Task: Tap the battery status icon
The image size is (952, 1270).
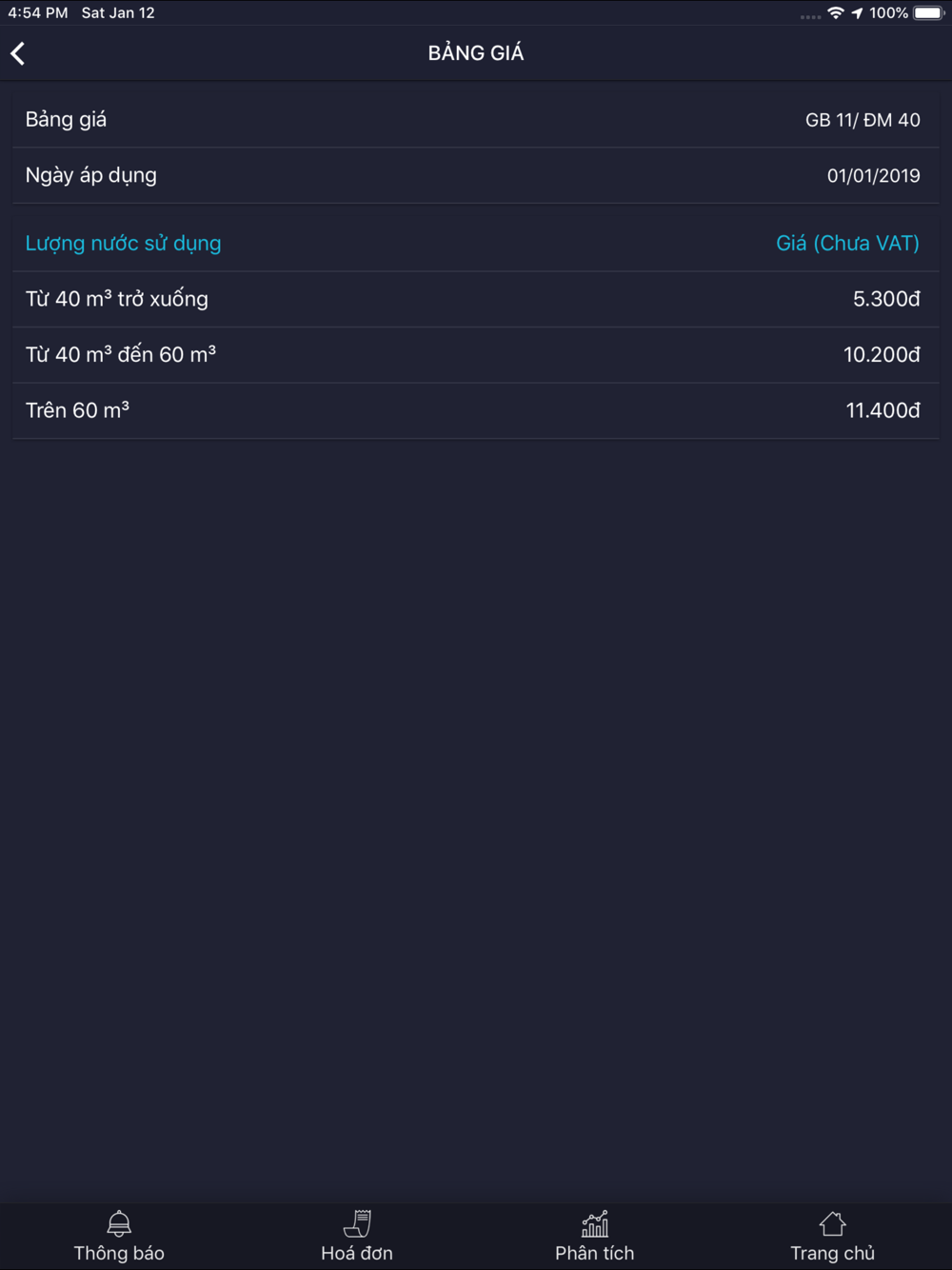Action: pos(928,12)
